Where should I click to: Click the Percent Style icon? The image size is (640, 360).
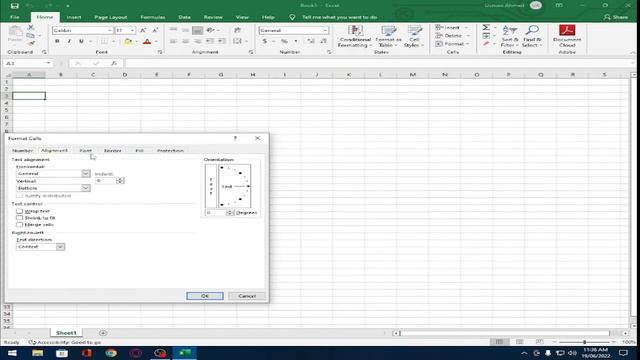pyautogui.click(x=284, y=41)
